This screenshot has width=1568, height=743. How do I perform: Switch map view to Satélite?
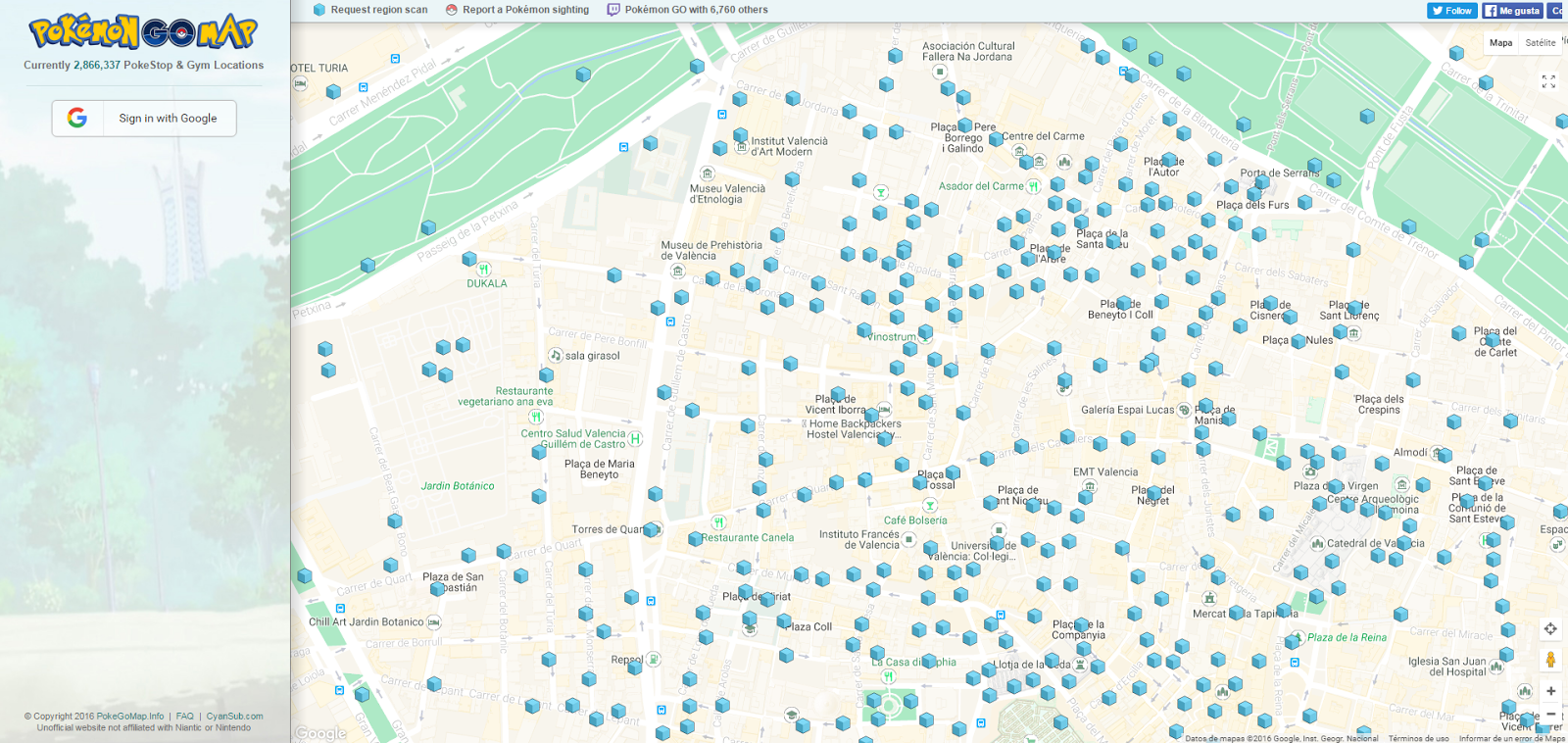[1540, 43]
